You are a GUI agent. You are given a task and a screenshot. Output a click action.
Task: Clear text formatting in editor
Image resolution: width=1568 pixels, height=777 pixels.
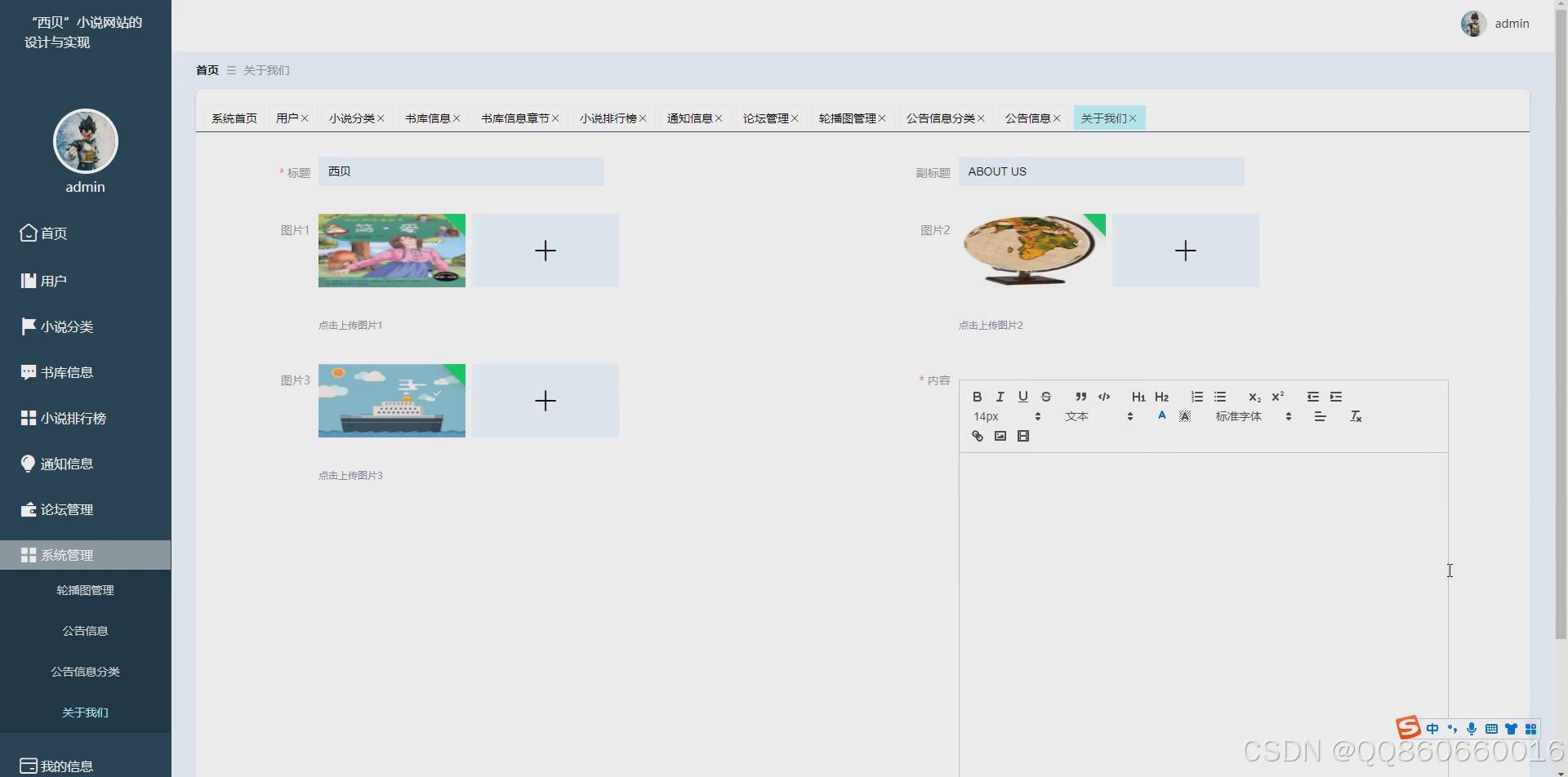[x=1356, y=416]
